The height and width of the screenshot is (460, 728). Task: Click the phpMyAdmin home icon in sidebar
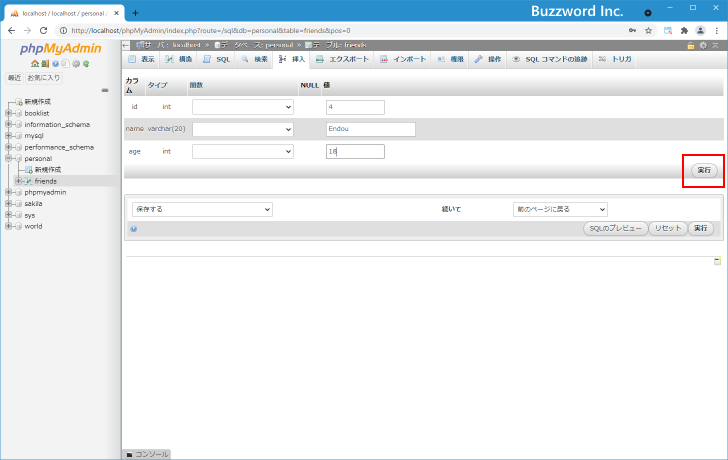(x=35, y=64)
